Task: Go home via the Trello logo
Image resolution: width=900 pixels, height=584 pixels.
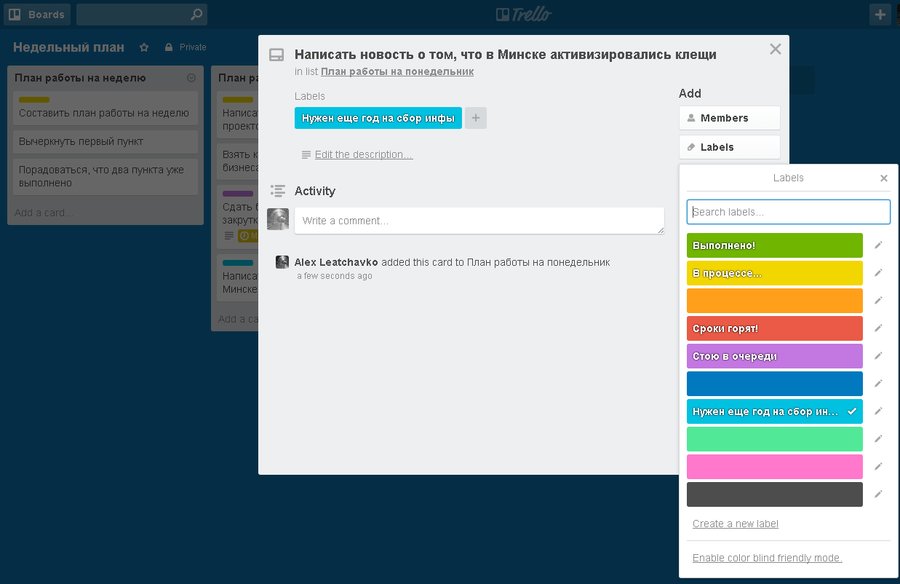Action: click(x=523, y=14)
